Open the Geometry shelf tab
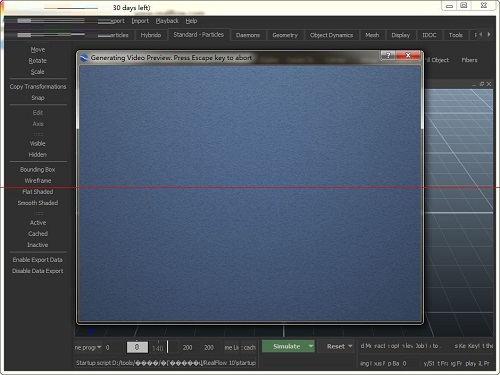 click(285, 35)
